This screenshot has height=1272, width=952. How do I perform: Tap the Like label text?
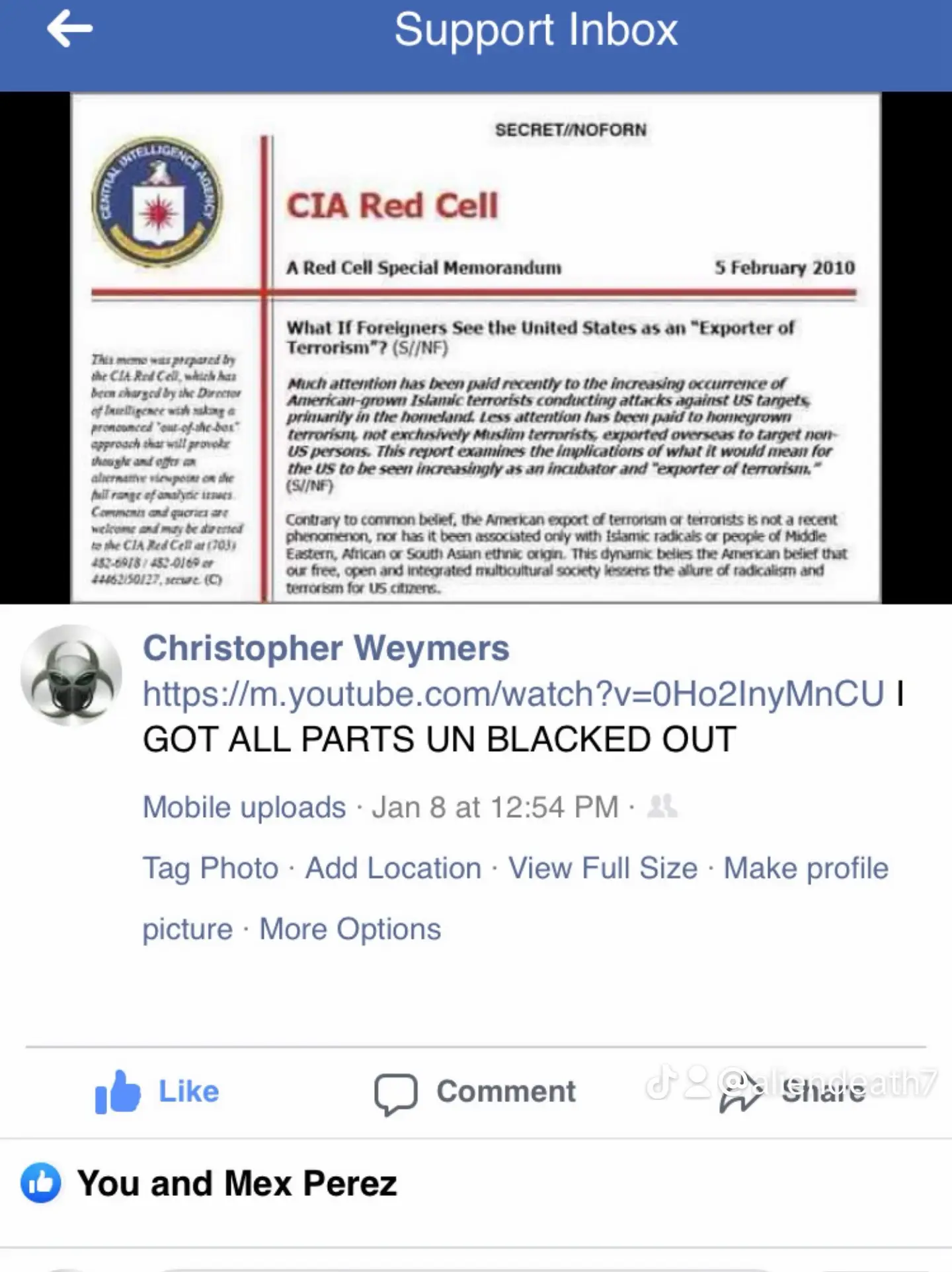point(189,1092)
